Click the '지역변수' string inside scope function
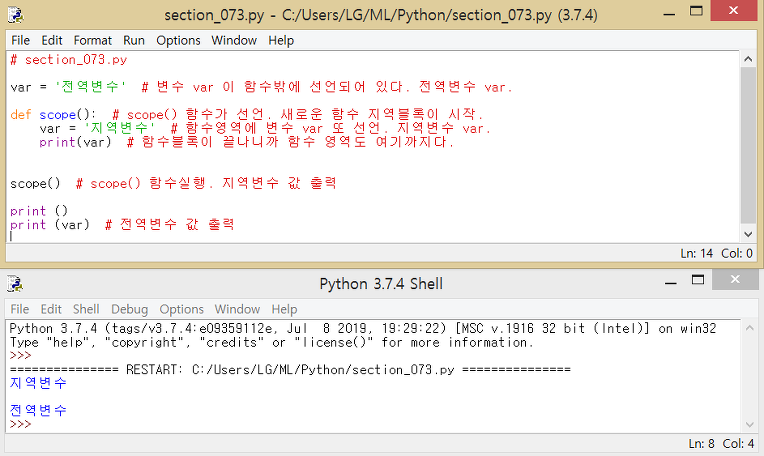764x456 pixels. (119, 128)
